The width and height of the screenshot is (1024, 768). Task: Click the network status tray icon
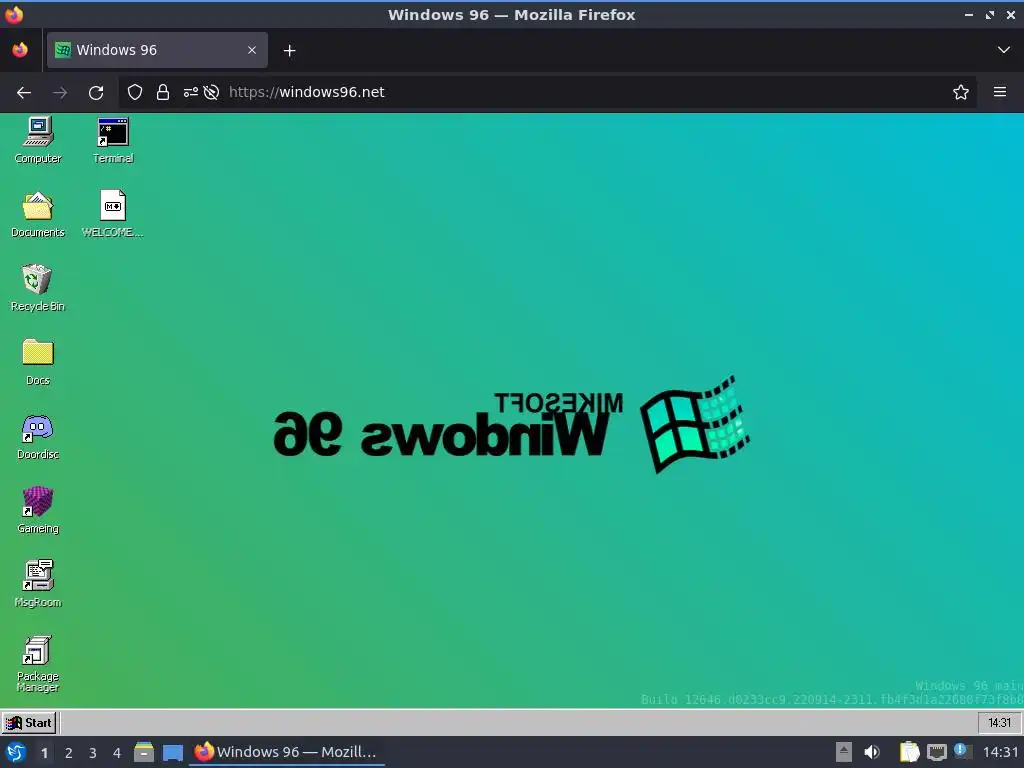(937, 752)
